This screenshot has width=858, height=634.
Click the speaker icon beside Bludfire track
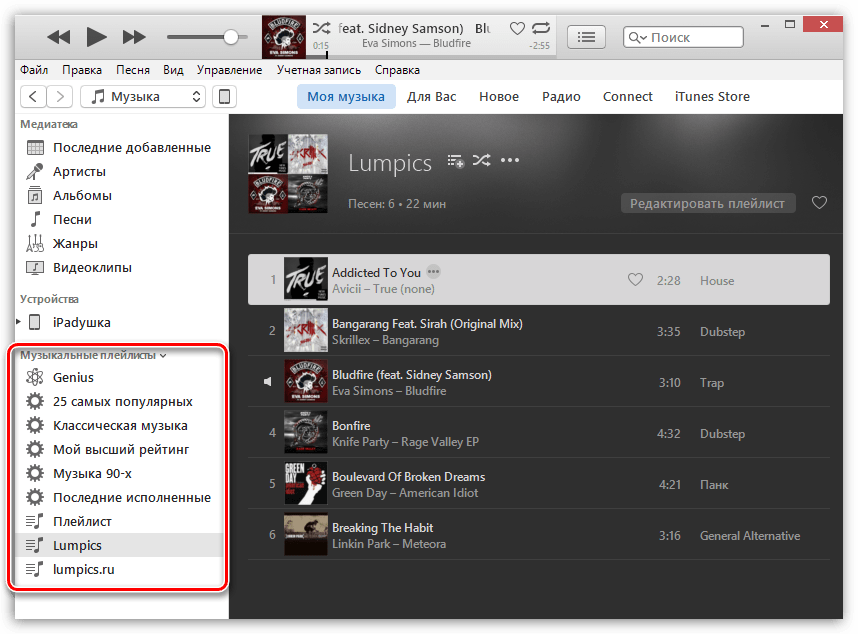(x=268, y=381)
